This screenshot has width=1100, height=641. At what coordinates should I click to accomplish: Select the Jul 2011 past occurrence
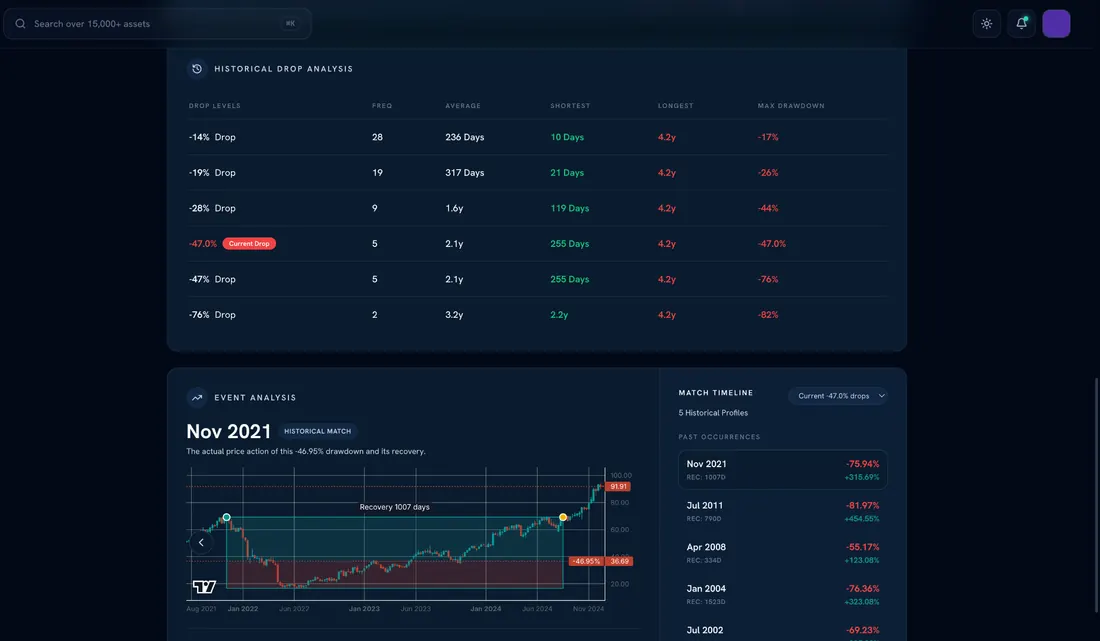click(782, 511)
